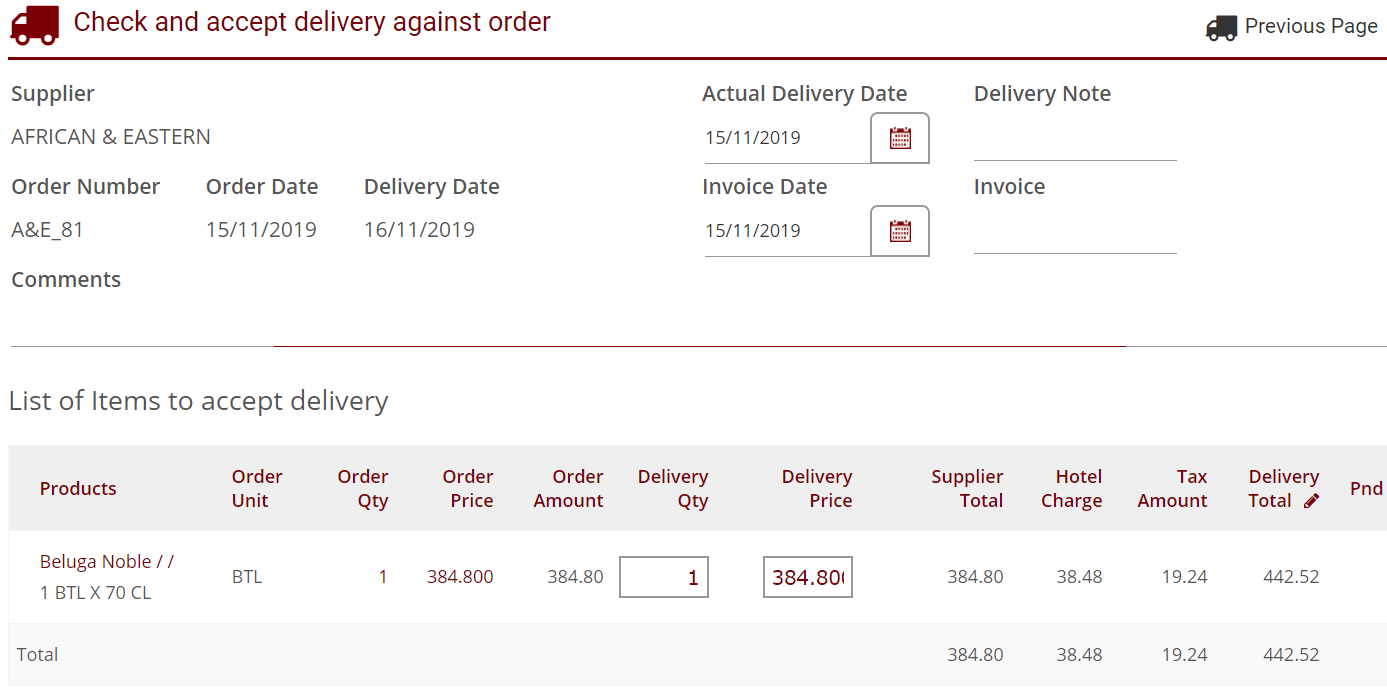1387x689 pixels.
Task: Select the Delivery Qty field for Beluga Noble
Action: [x=663, y=577]
